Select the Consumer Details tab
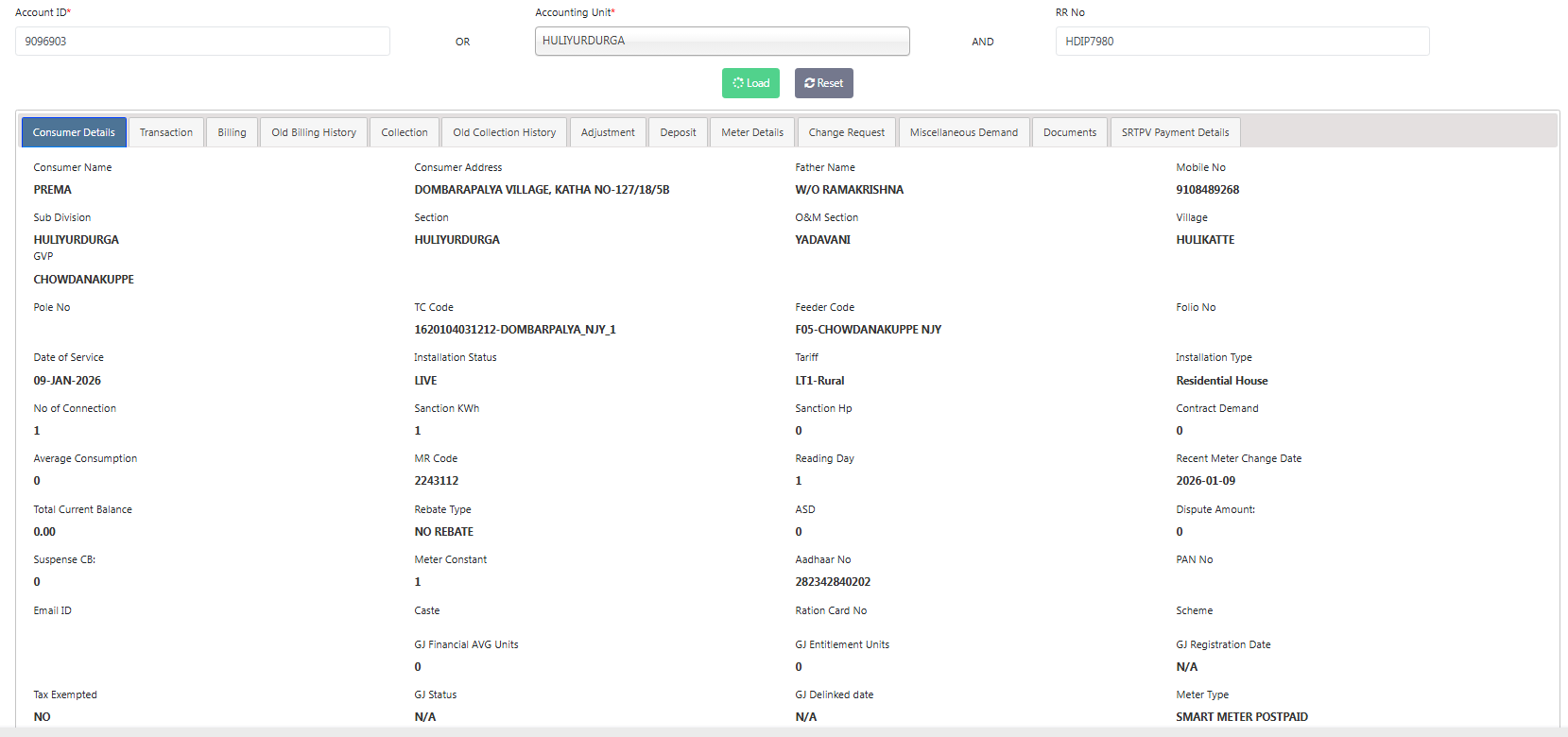 (74, 132)
